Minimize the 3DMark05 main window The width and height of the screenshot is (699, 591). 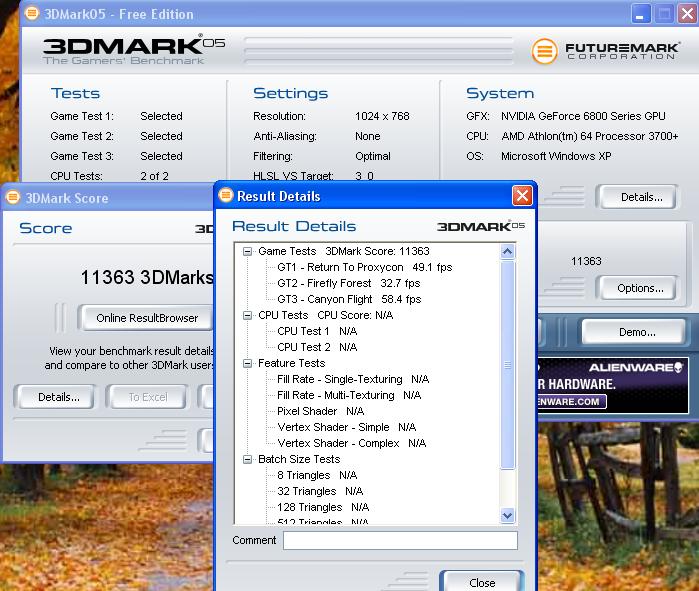(x=641, y=14)
